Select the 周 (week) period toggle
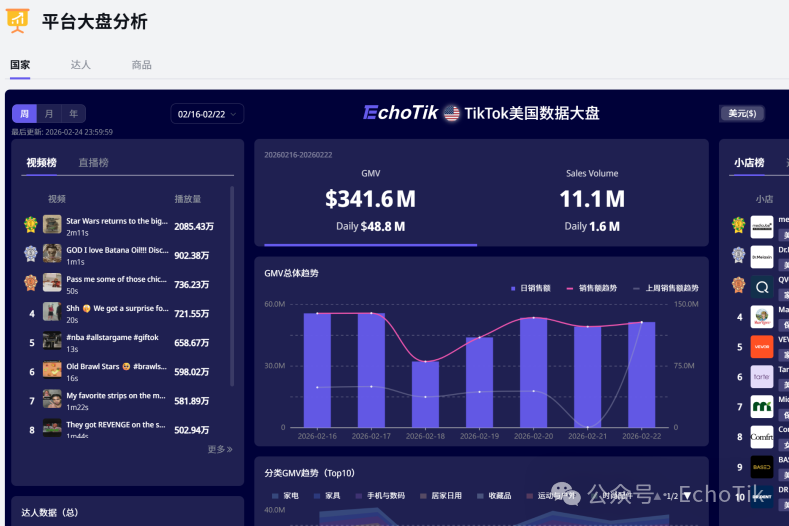 25,114
